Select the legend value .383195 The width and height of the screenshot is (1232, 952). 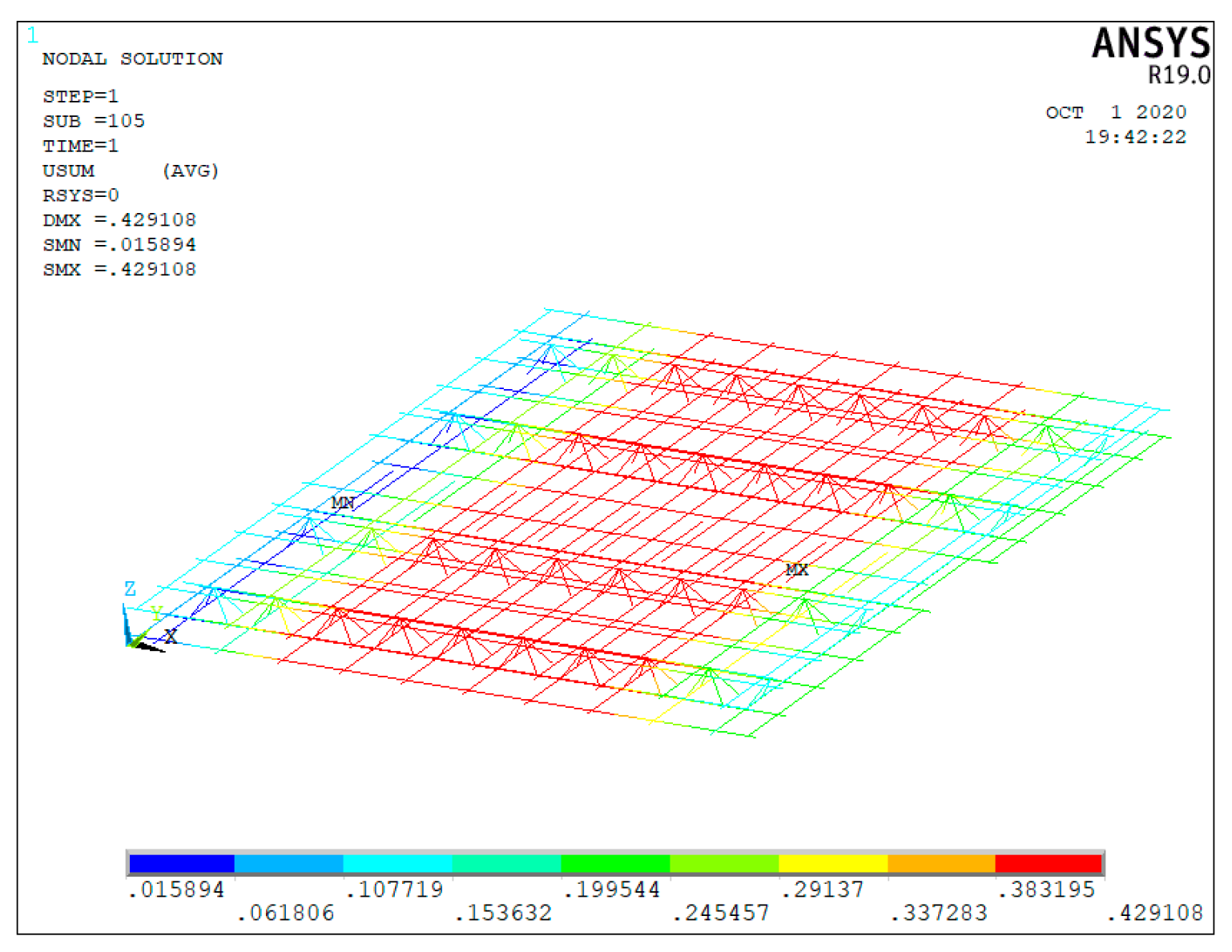[x=1047, y=890]
